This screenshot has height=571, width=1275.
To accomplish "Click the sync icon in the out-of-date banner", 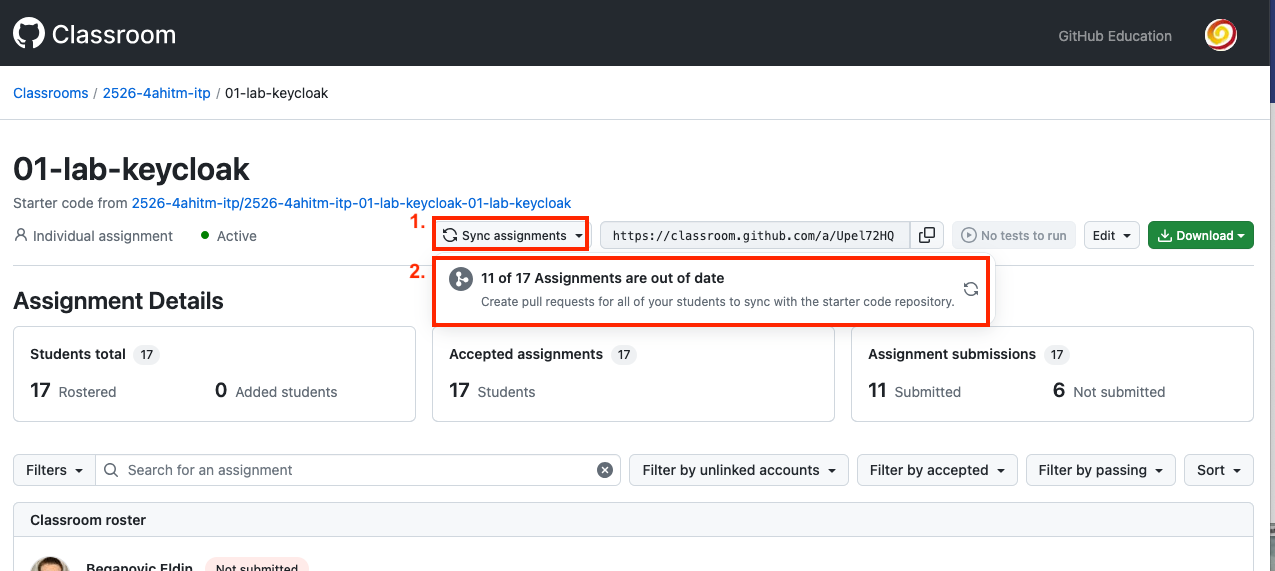I will [x=970, y=289].
